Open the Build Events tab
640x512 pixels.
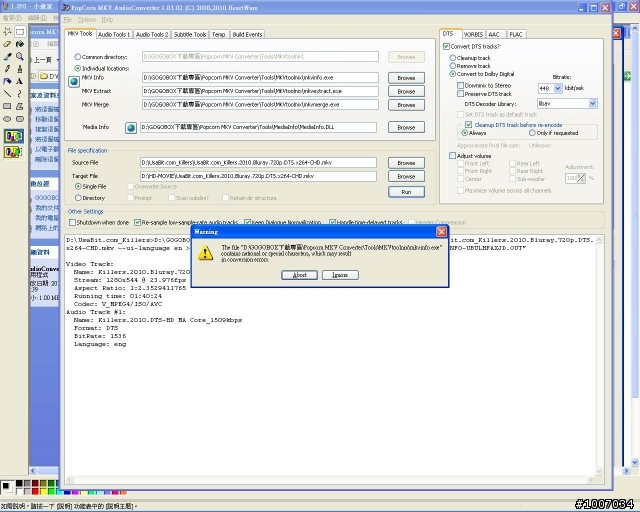tap(247, 34)
